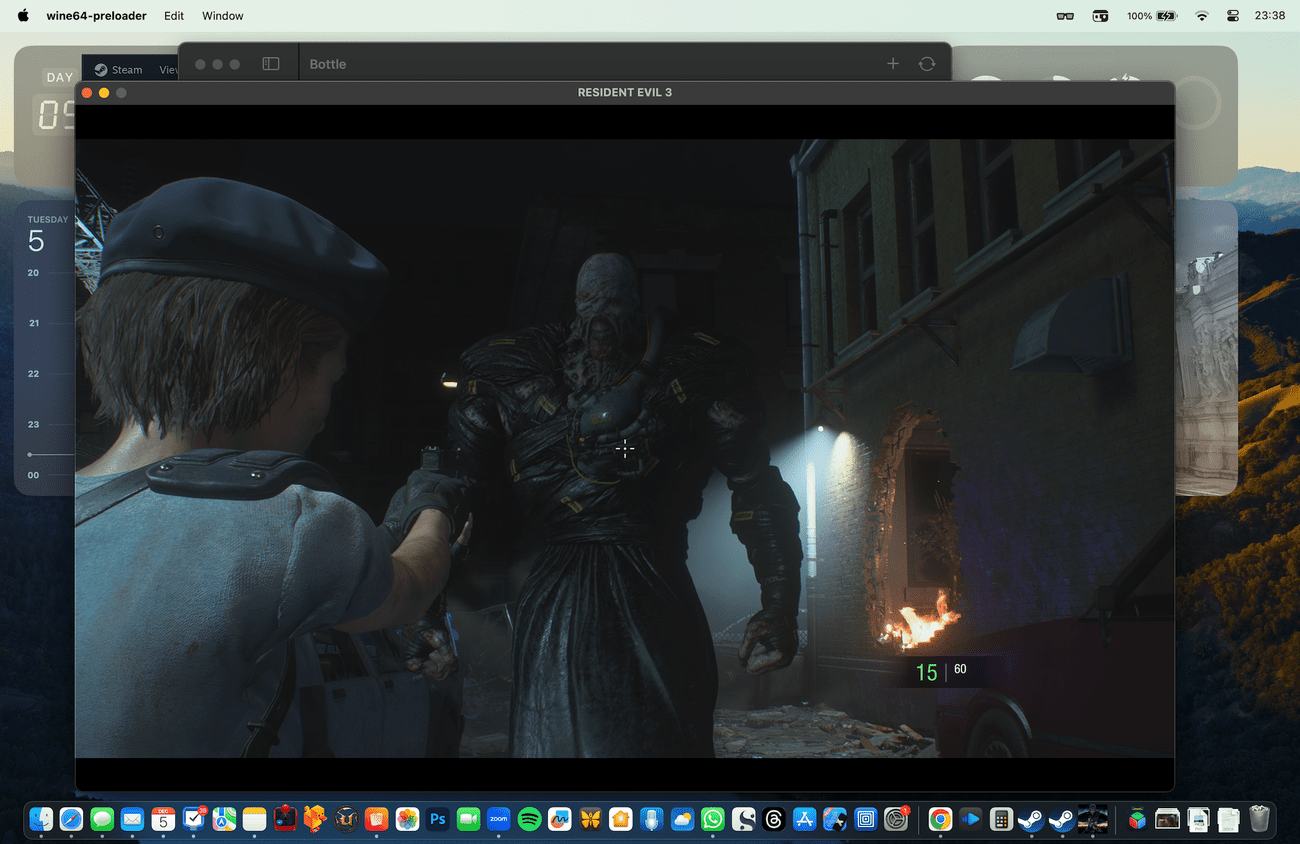Click the menu bar clock showing 23:38

click(1270, 16)
